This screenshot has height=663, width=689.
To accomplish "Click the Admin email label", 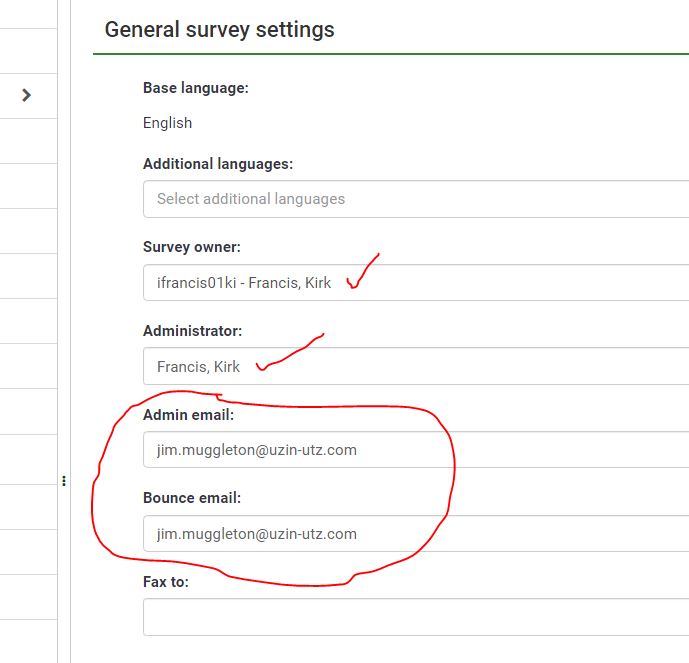I will click(188, 414).
